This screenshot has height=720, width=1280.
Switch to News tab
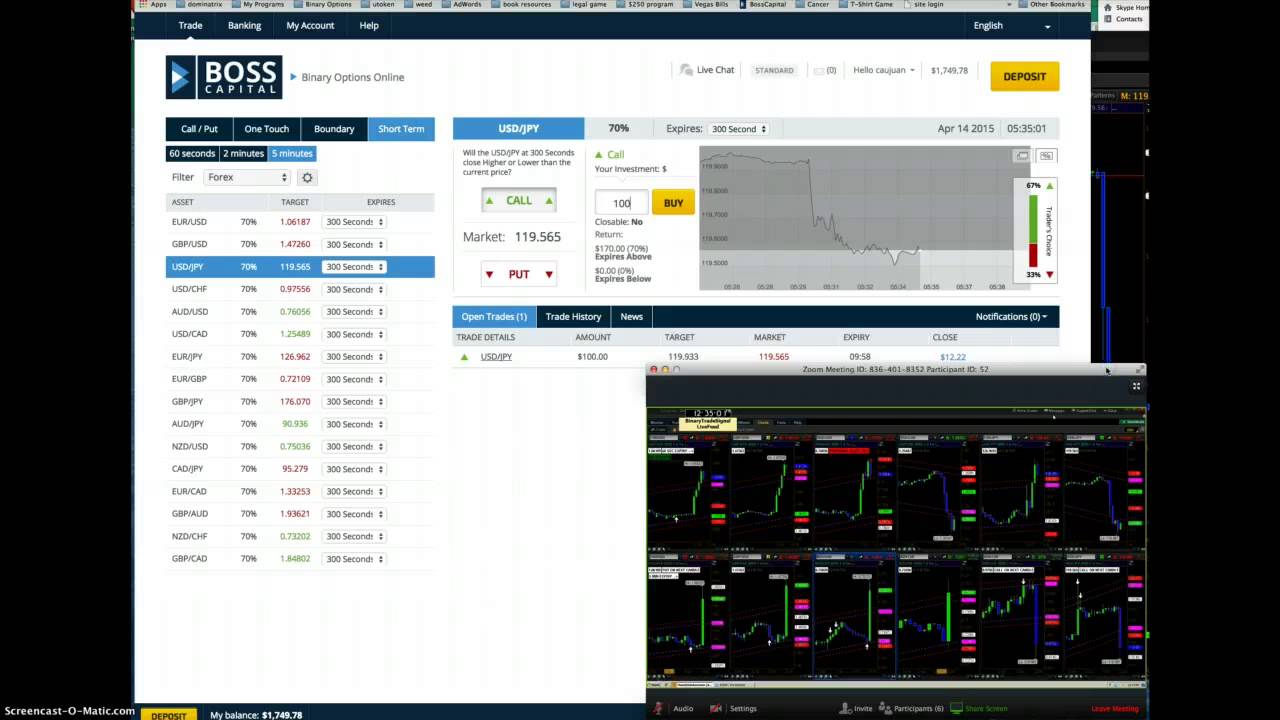click(631, 317)
